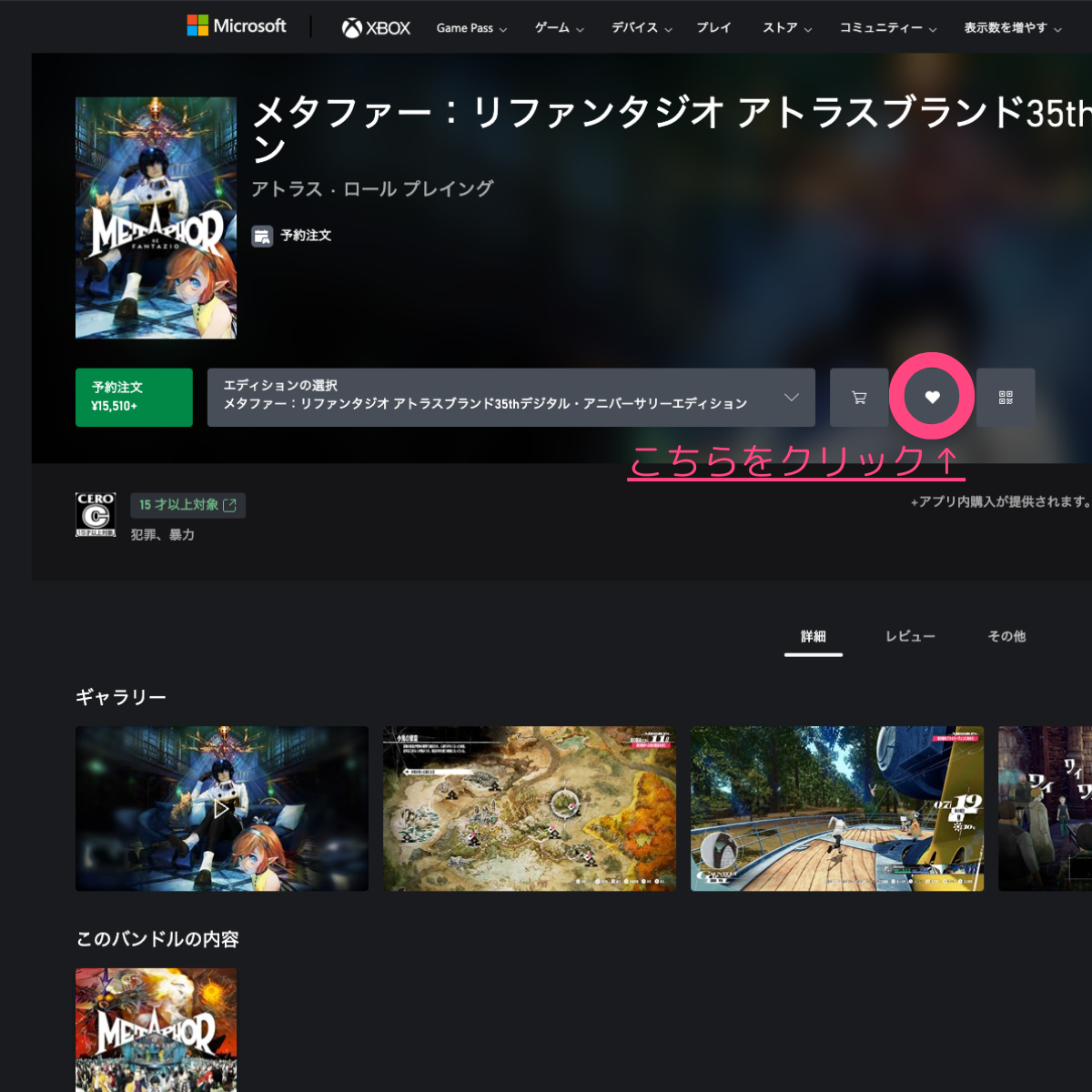Expand the ゲーム navigation menu
The image size is (1092, 1092).
click(x=559, y=28)
